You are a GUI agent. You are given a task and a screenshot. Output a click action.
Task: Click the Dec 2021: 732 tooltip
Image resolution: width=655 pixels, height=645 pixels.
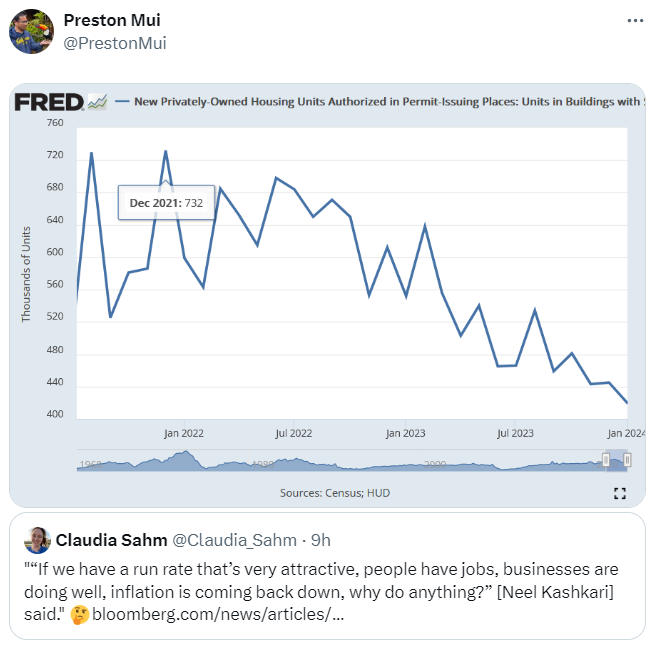pos(166,202)
